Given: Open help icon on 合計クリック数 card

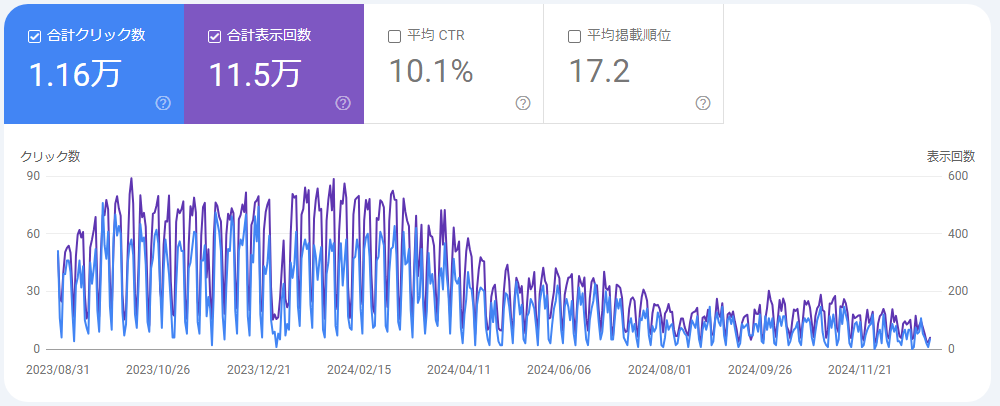Looking at the screenshot, I should point(163,103).
